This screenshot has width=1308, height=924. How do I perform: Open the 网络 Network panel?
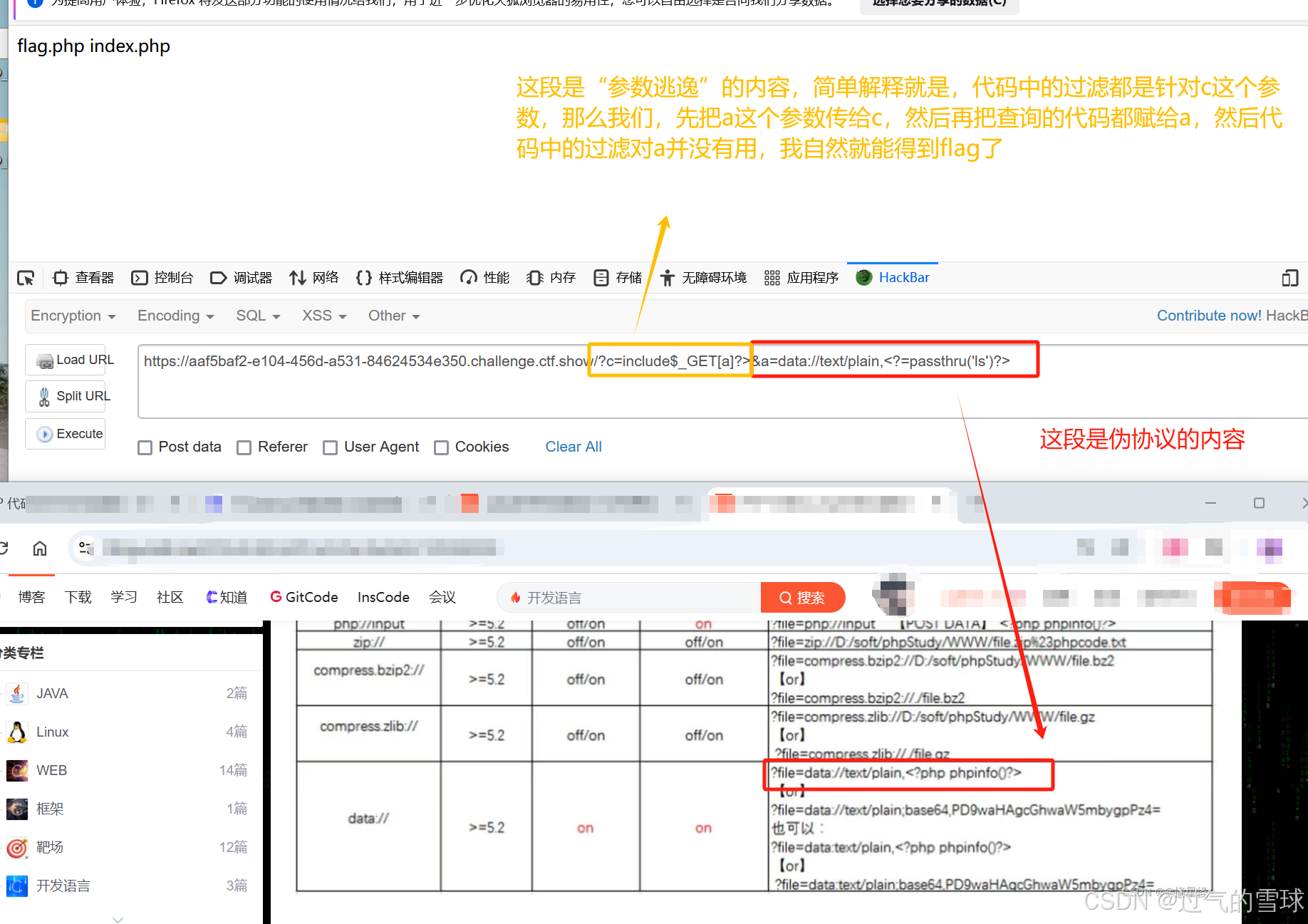coord(314,278)
